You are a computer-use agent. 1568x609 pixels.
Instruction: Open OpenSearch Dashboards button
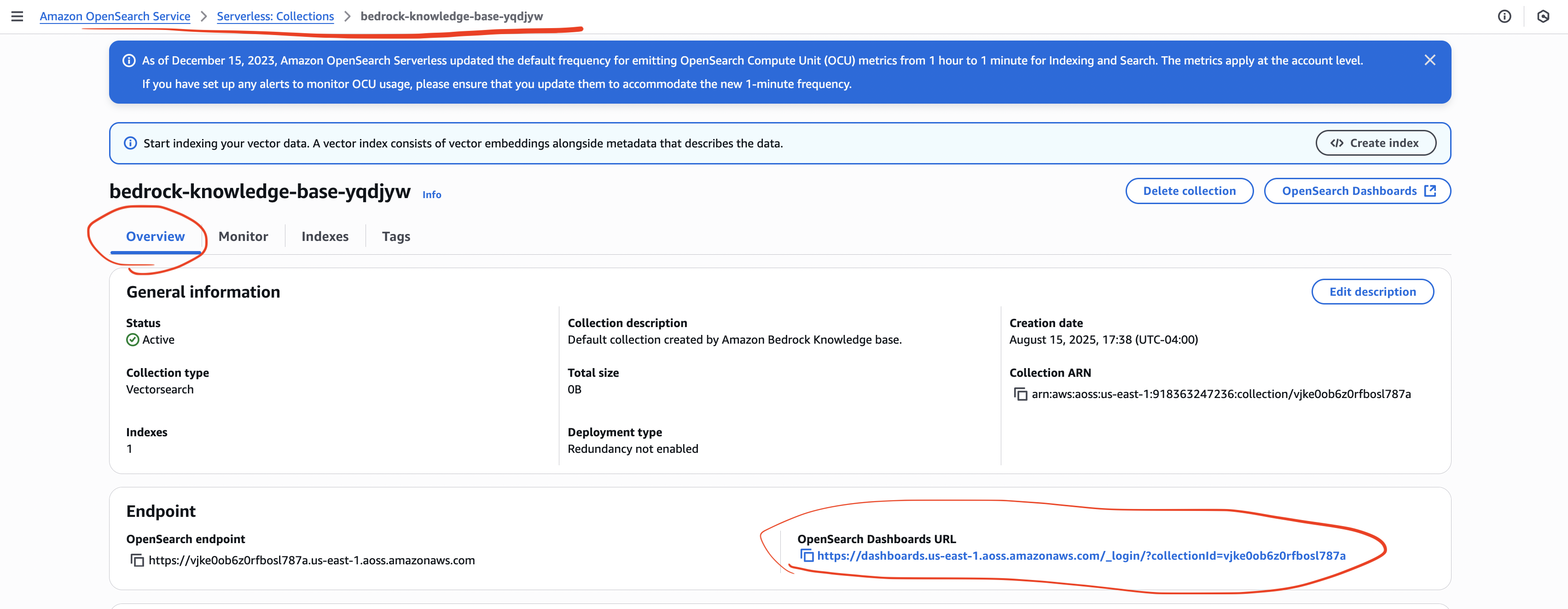point(1358,191)
